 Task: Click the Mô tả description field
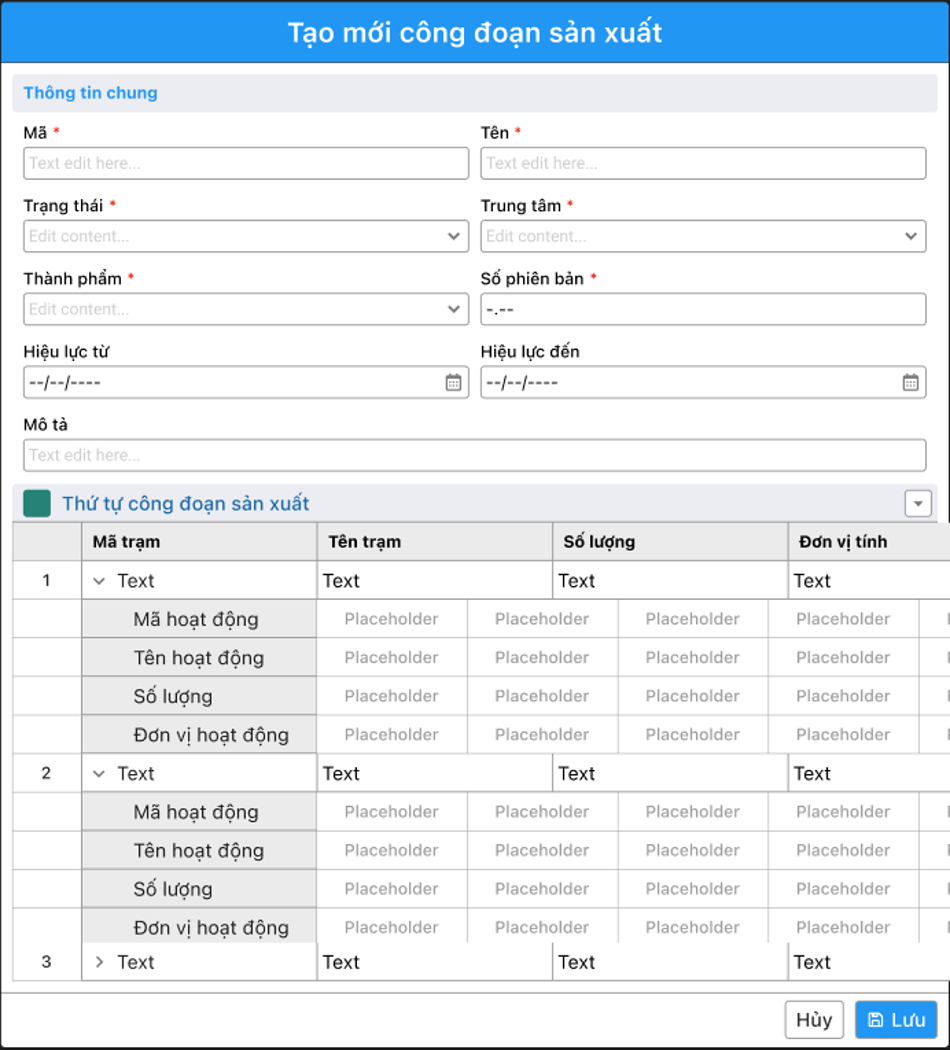474,455
